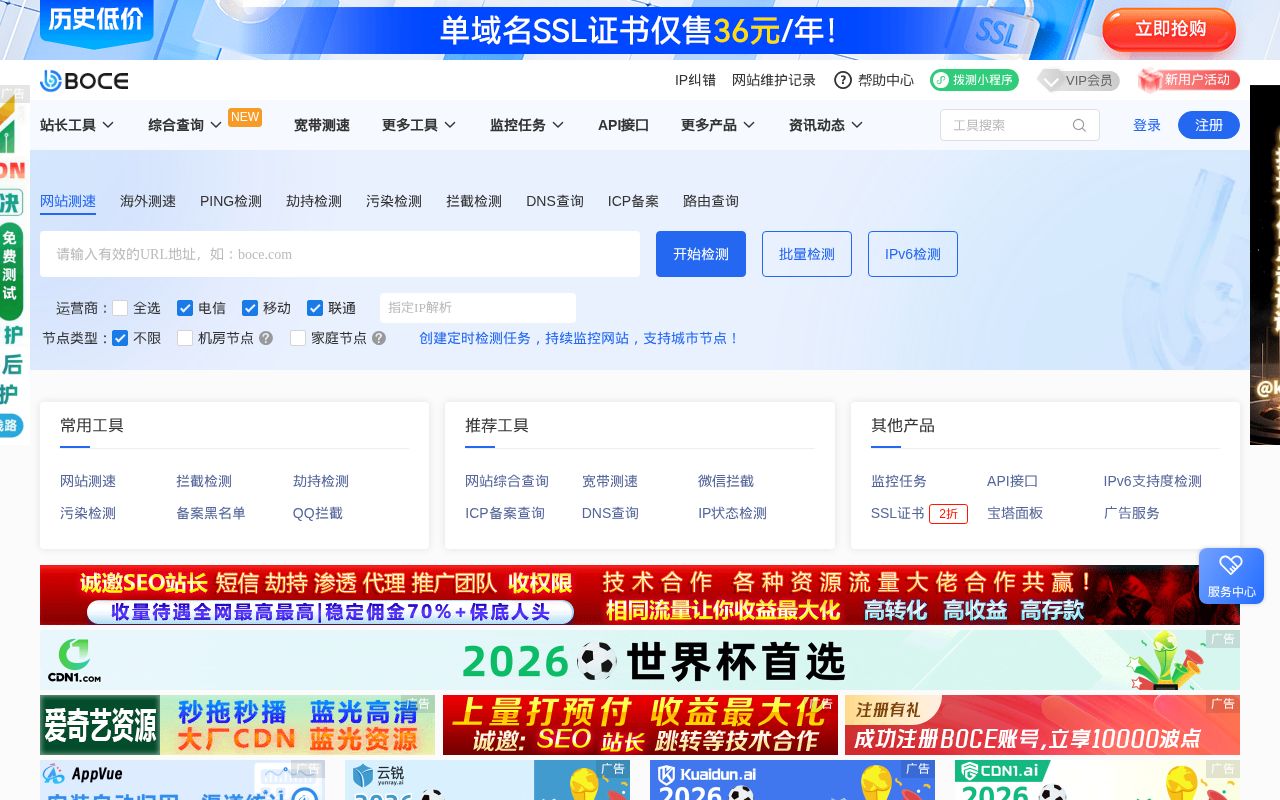This screenshot has width=1280, height=800.
Task: Enable the 机房节点 node type checkbox
Action: pos(185,338)
